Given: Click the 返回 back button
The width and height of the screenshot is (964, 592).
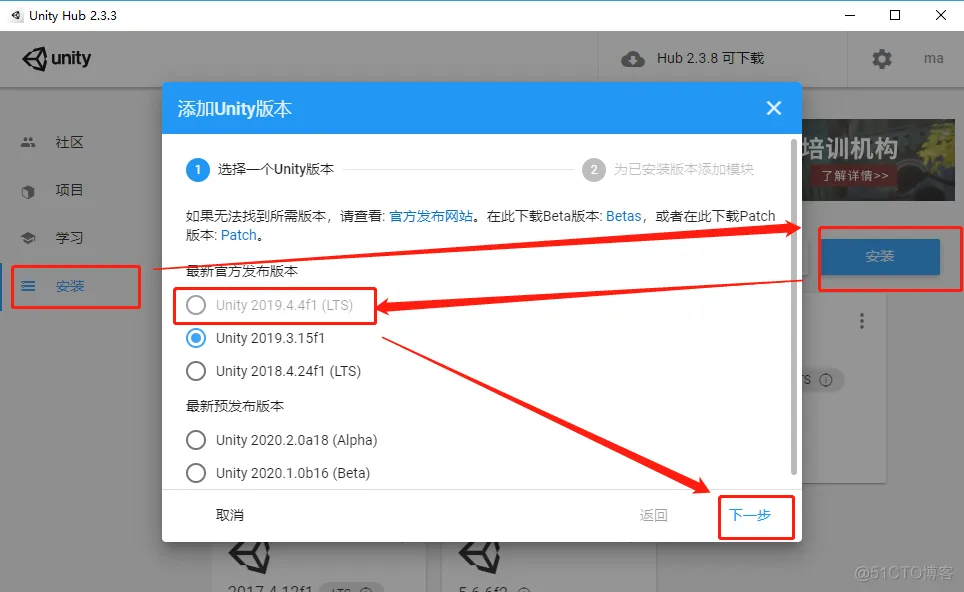Looking at the screenshot, I should coord(654,515).
